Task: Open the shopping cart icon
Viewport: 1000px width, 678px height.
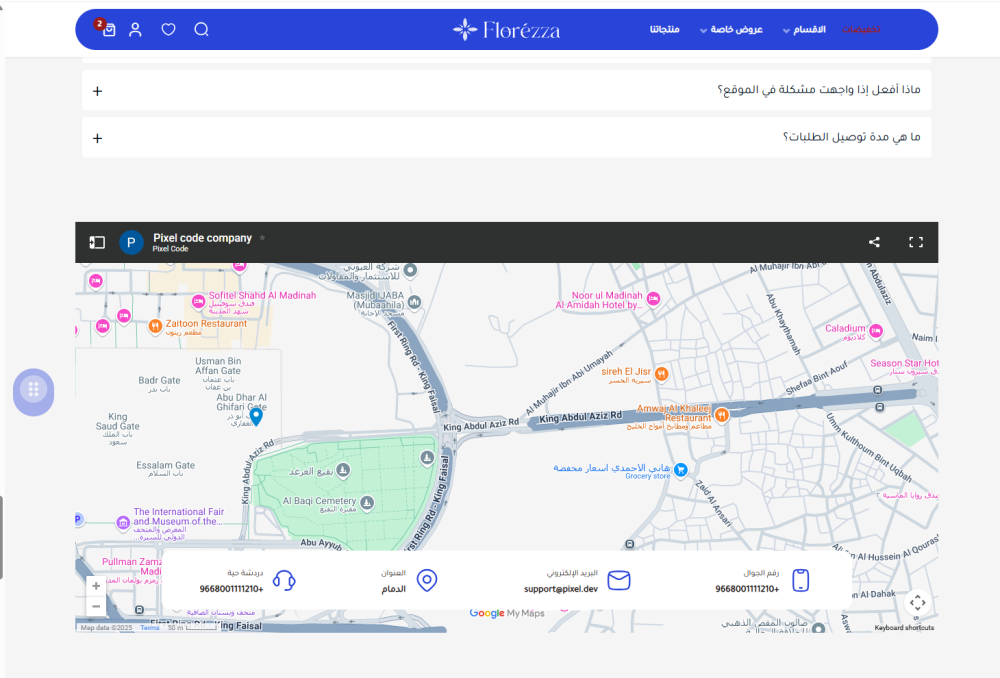Action: point(109,30)
